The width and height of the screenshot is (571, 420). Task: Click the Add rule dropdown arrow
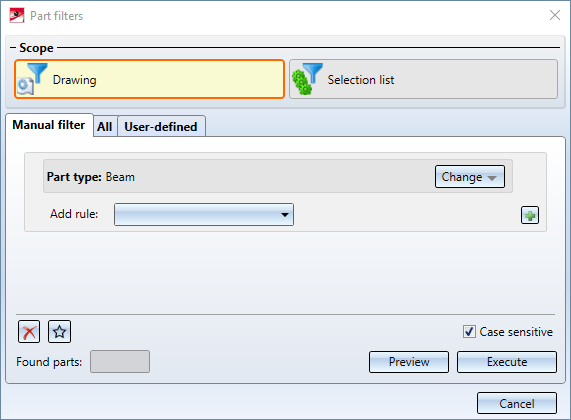(x=285, y=215)
